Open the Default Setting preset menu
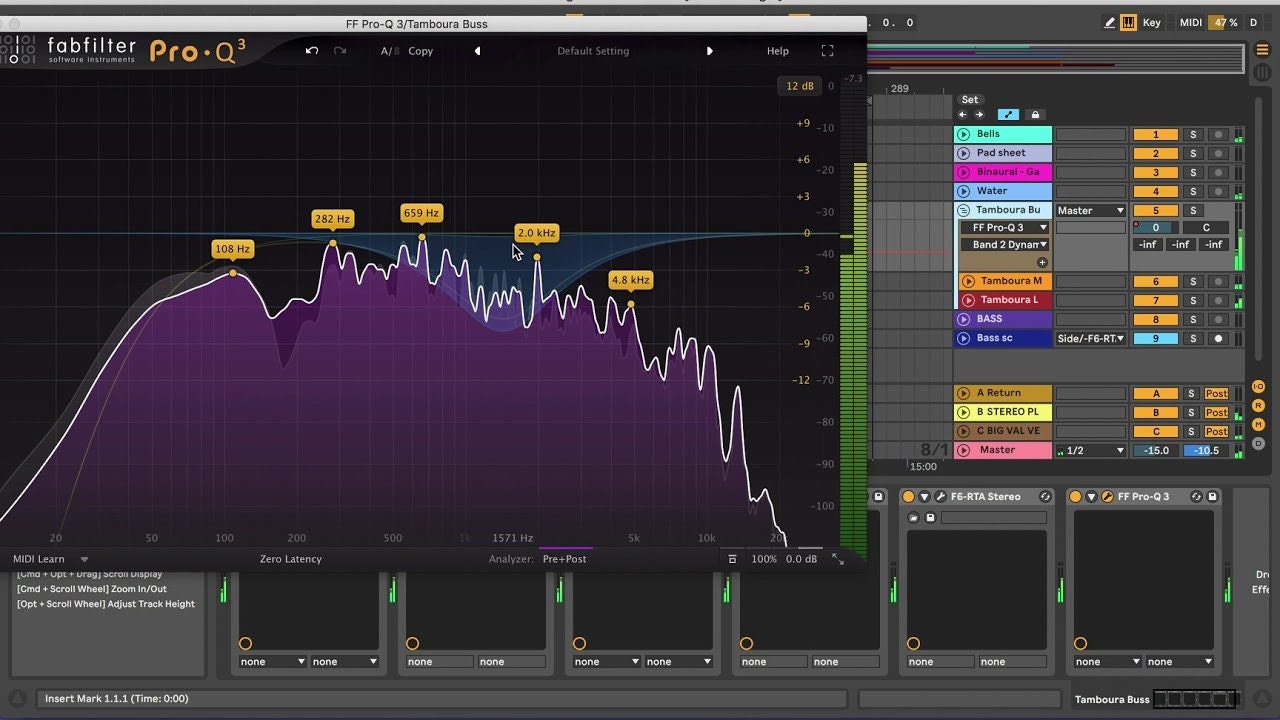Image resolution: width=1280 pixels, height=720 pixels. [x=593, y=51]
